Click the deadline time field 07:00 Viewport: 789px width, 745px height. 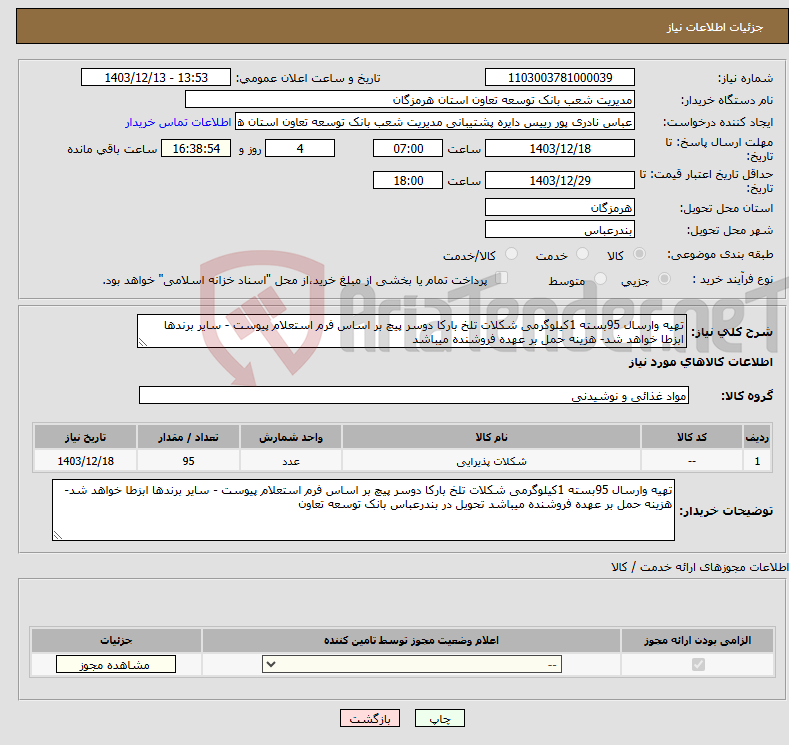point(408,148)
